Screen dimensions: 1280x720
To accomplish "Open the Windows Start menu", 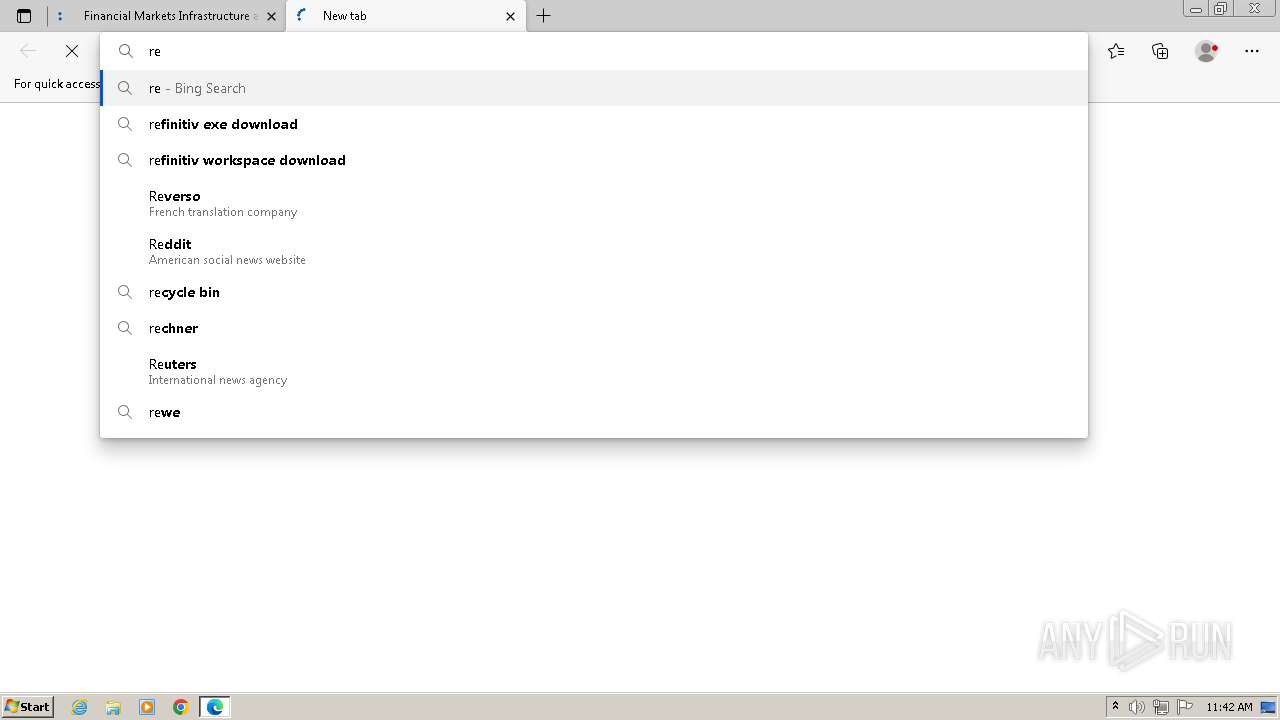I will click(x=27, y=706).
